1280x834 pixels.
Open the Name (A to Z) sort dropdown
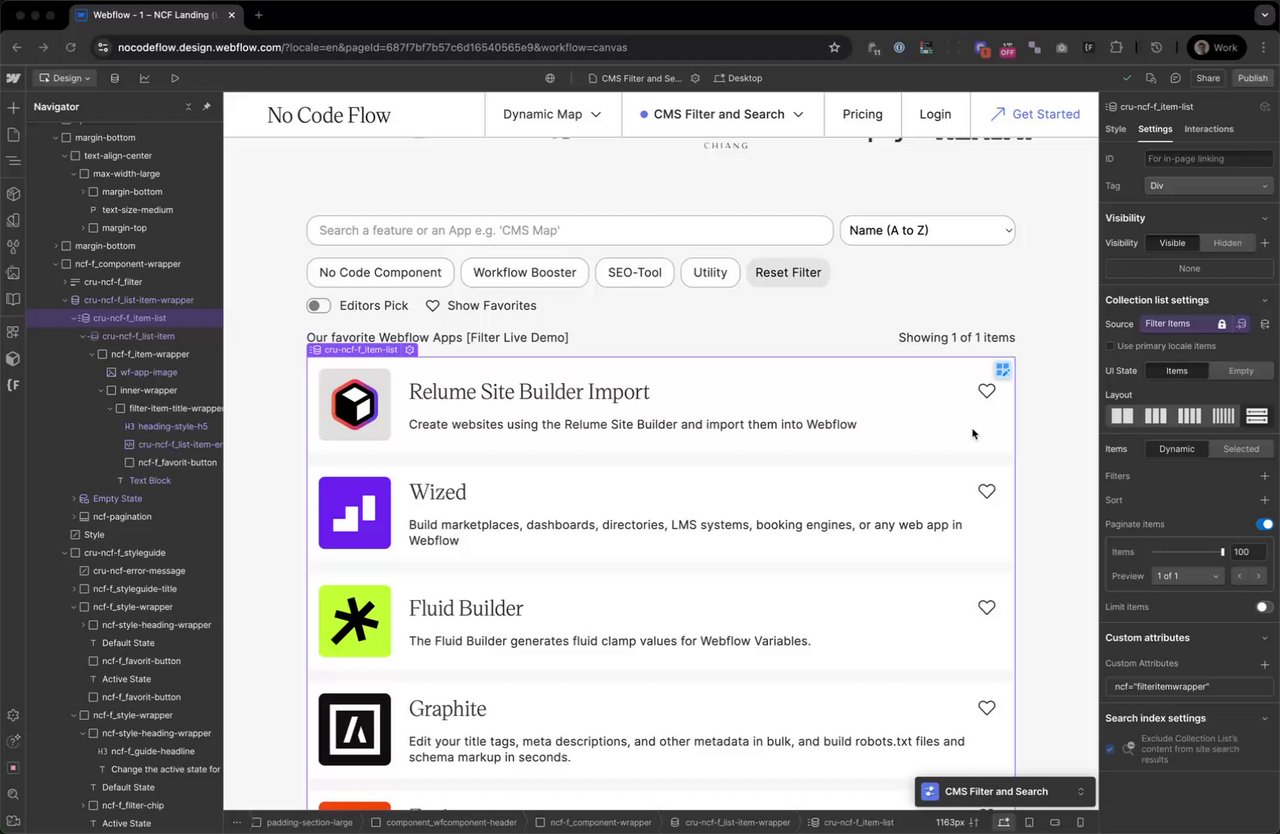coord(927,230)
